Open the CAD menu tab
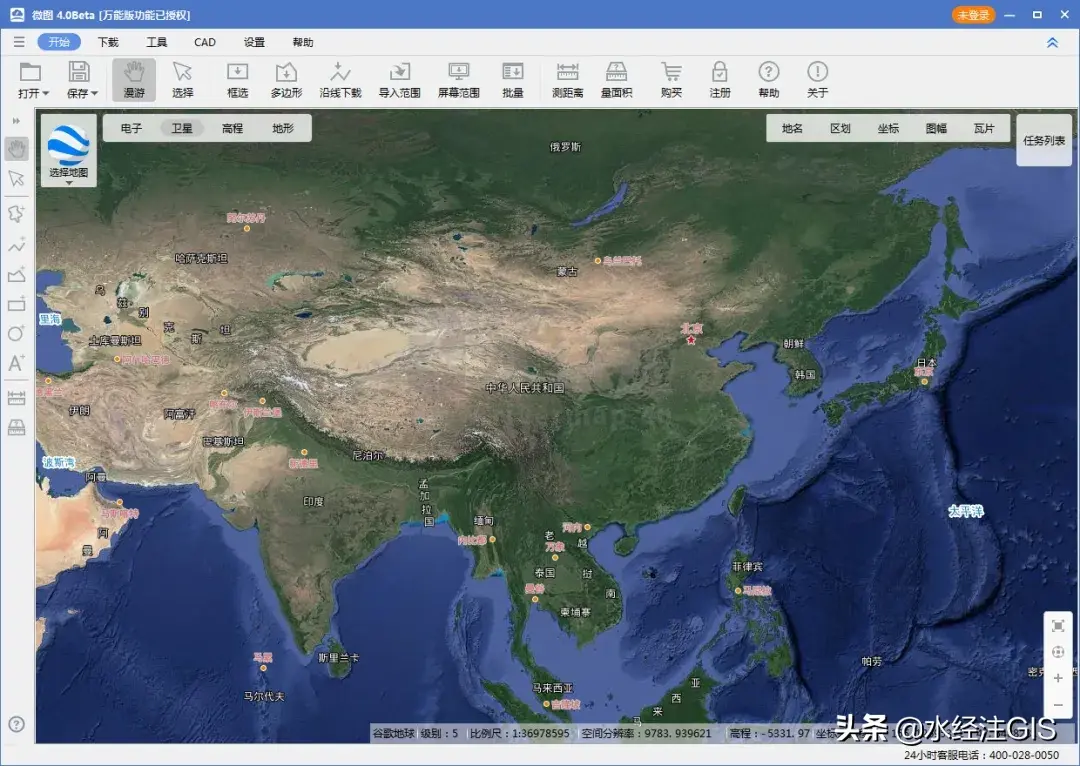 205,42
